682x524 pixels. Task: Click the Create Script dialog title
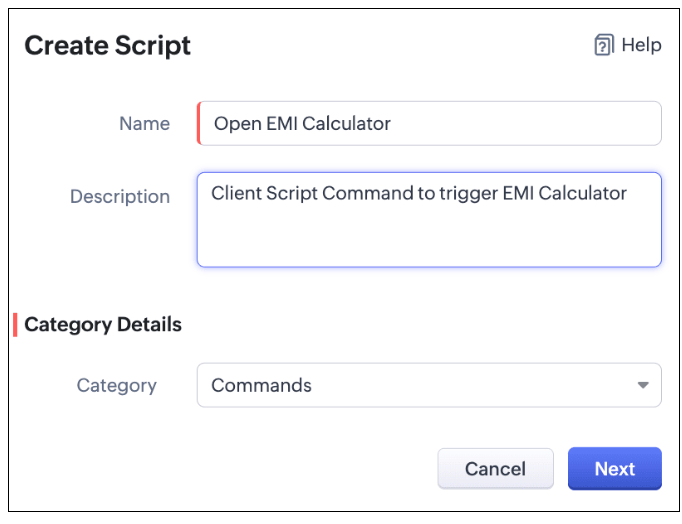point(107,46)
